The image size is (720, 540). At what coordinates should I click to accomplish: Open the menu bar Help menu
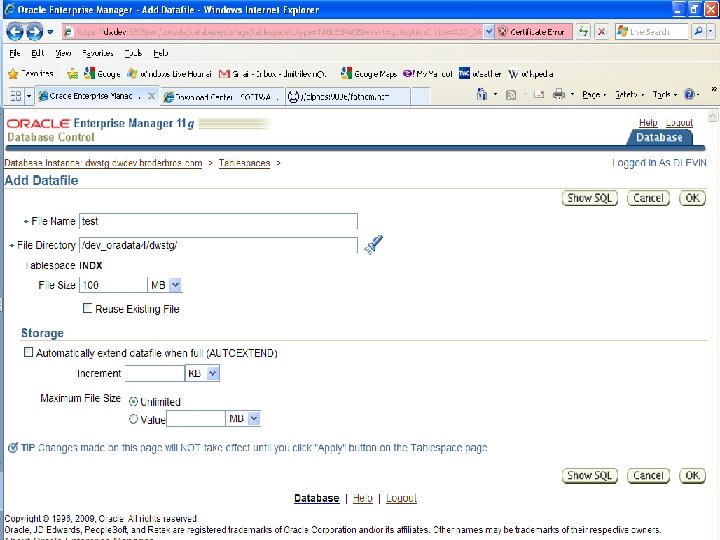pyautogui.click(x=161, y=53)
